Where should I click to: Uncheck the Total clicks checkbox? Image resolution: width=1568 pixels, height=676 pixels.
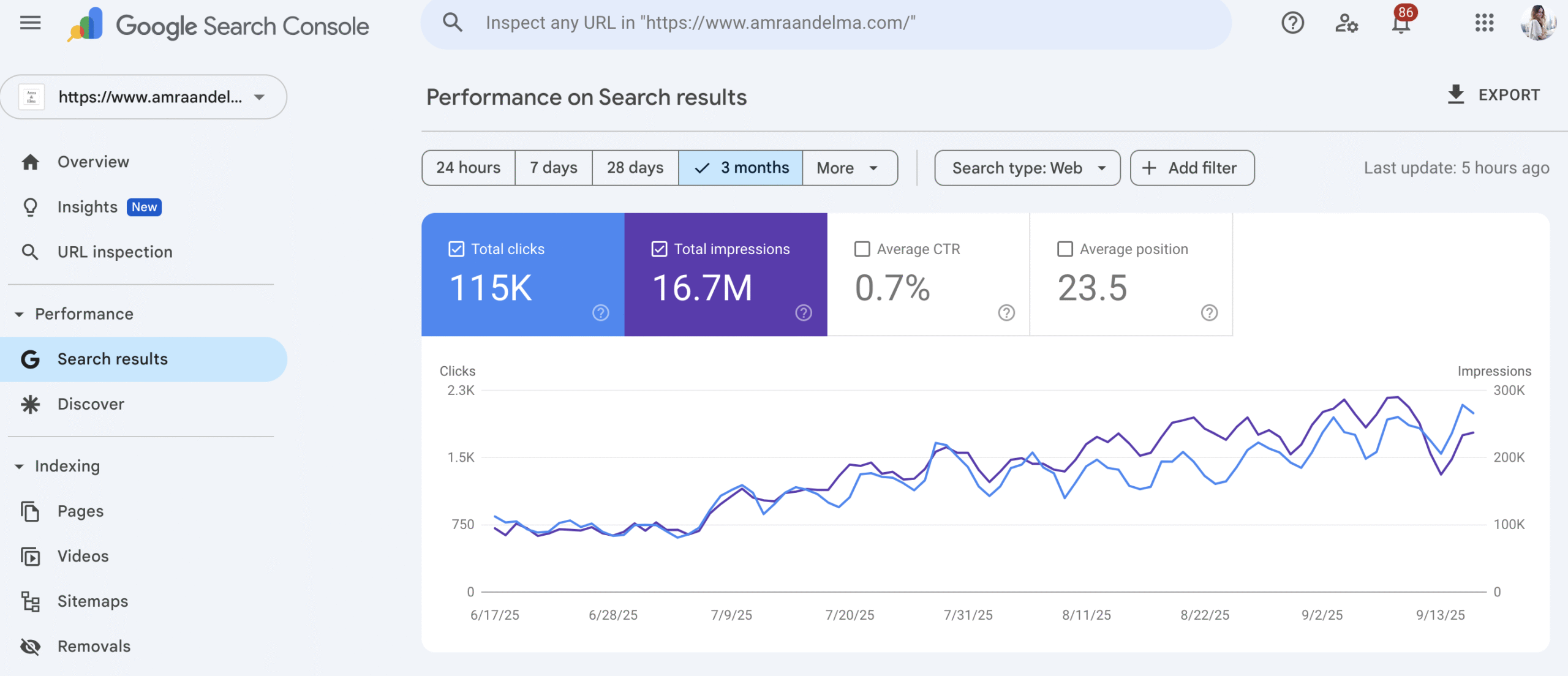(456, 249)
